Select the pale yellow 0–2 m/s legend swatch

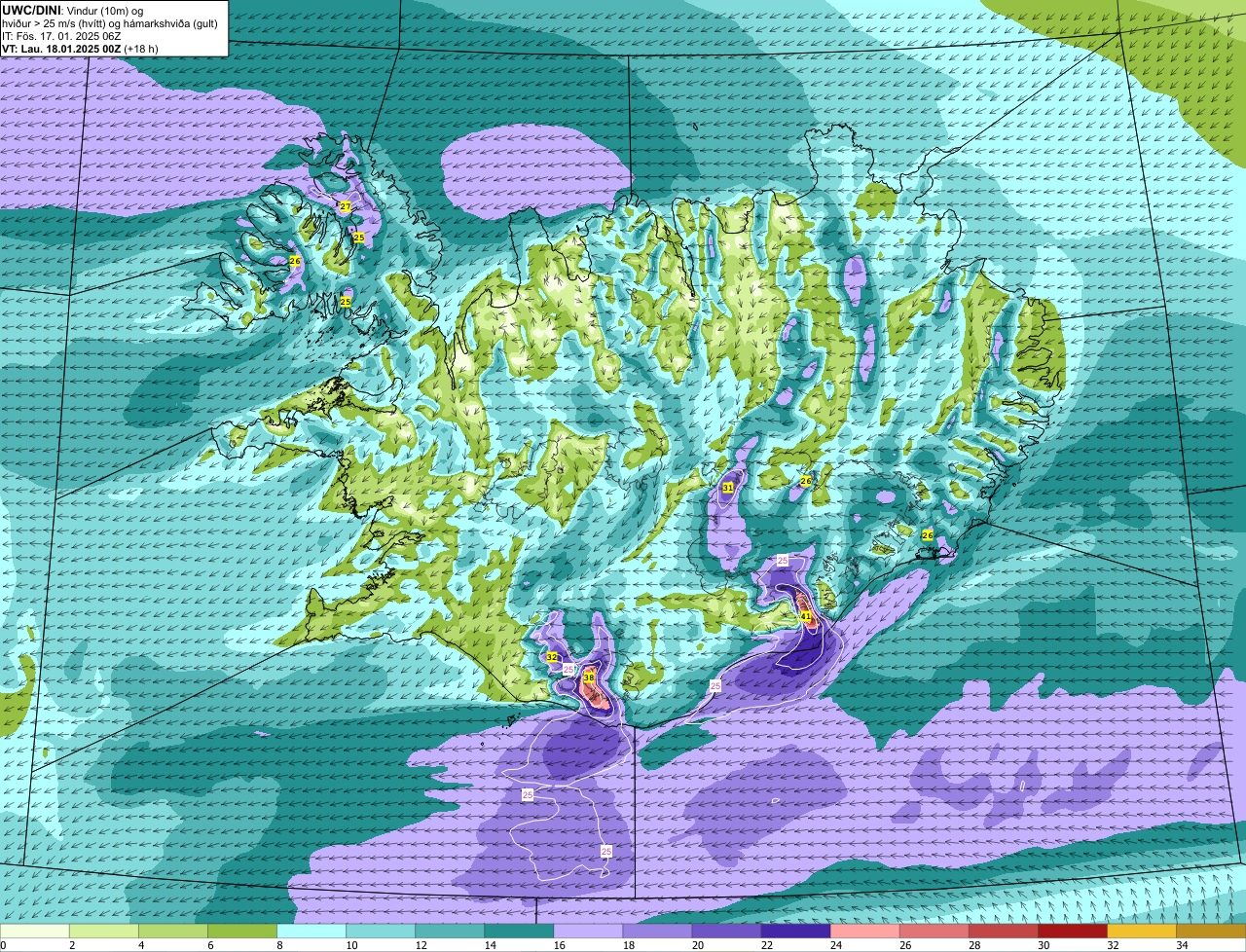point(35,932)
